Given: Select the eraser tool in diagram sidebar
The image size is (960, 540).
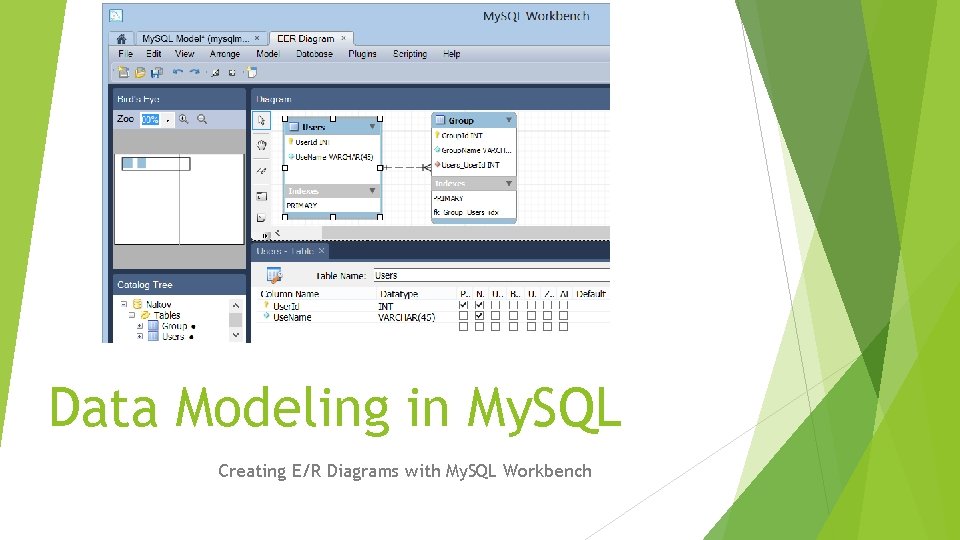Looking at the screenshot, I should [261, 171].
